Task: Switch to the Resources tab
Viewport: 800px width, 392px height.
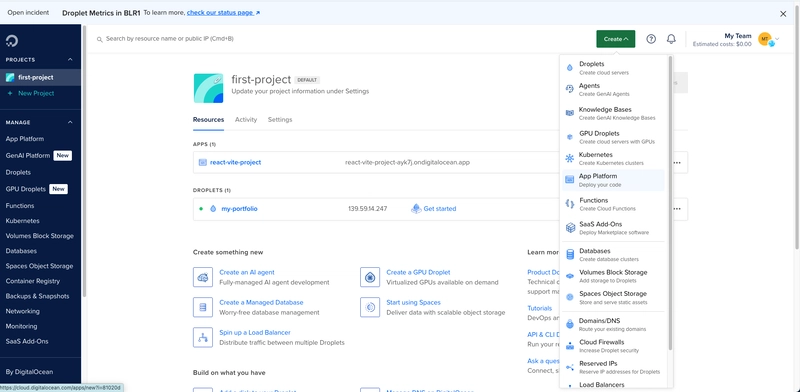Action: tap(208, 119)
